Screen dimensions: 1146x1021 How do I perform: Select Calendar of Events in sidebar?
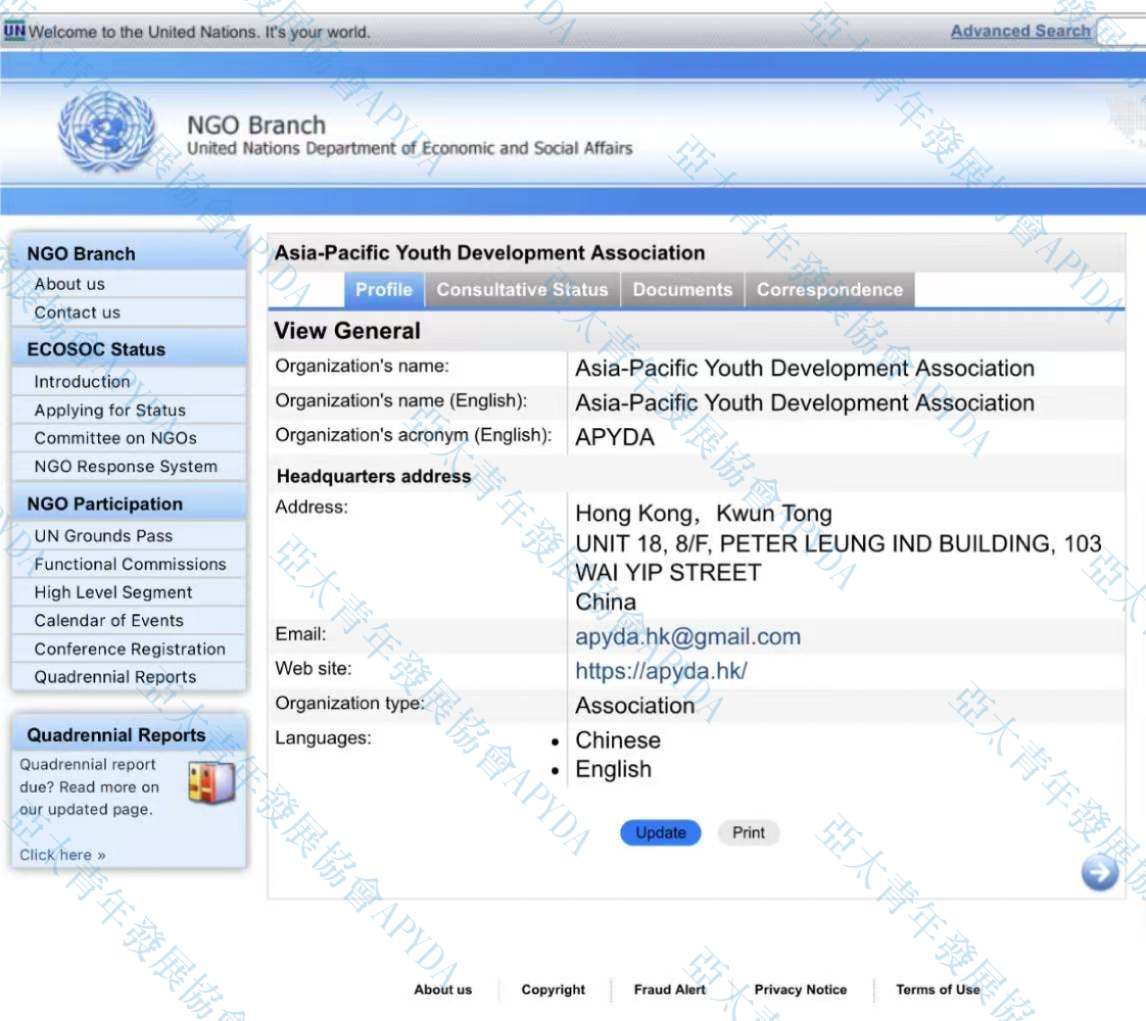click(109, 620)
